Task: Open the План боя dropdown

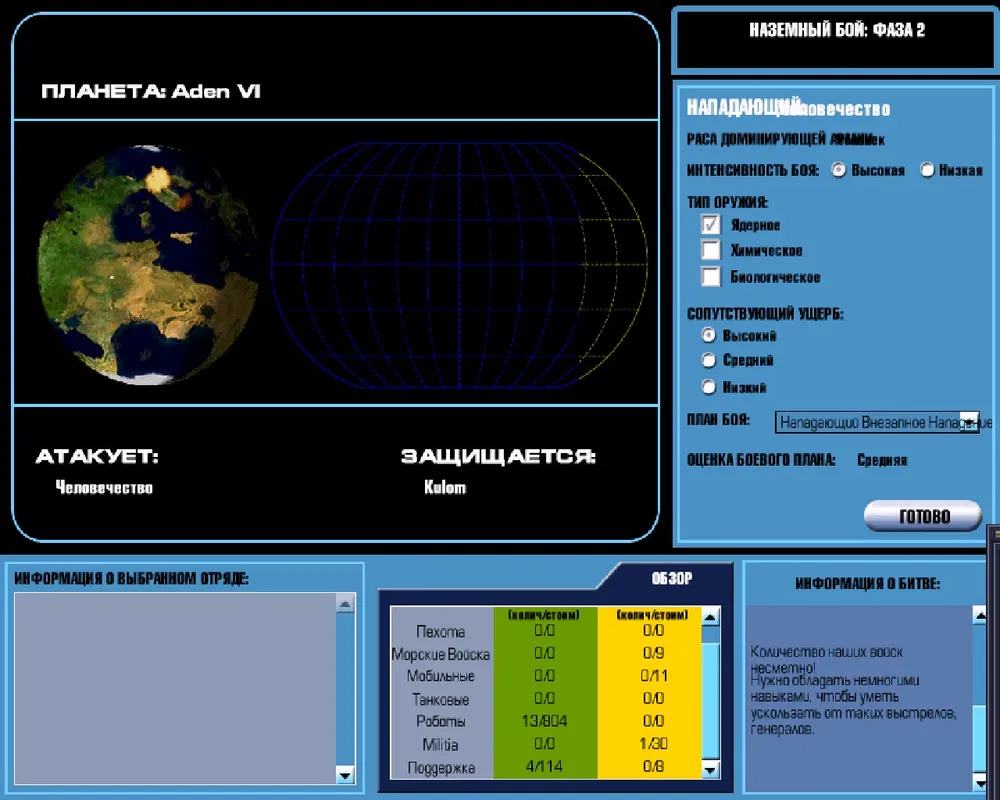Action: [968, 422]
